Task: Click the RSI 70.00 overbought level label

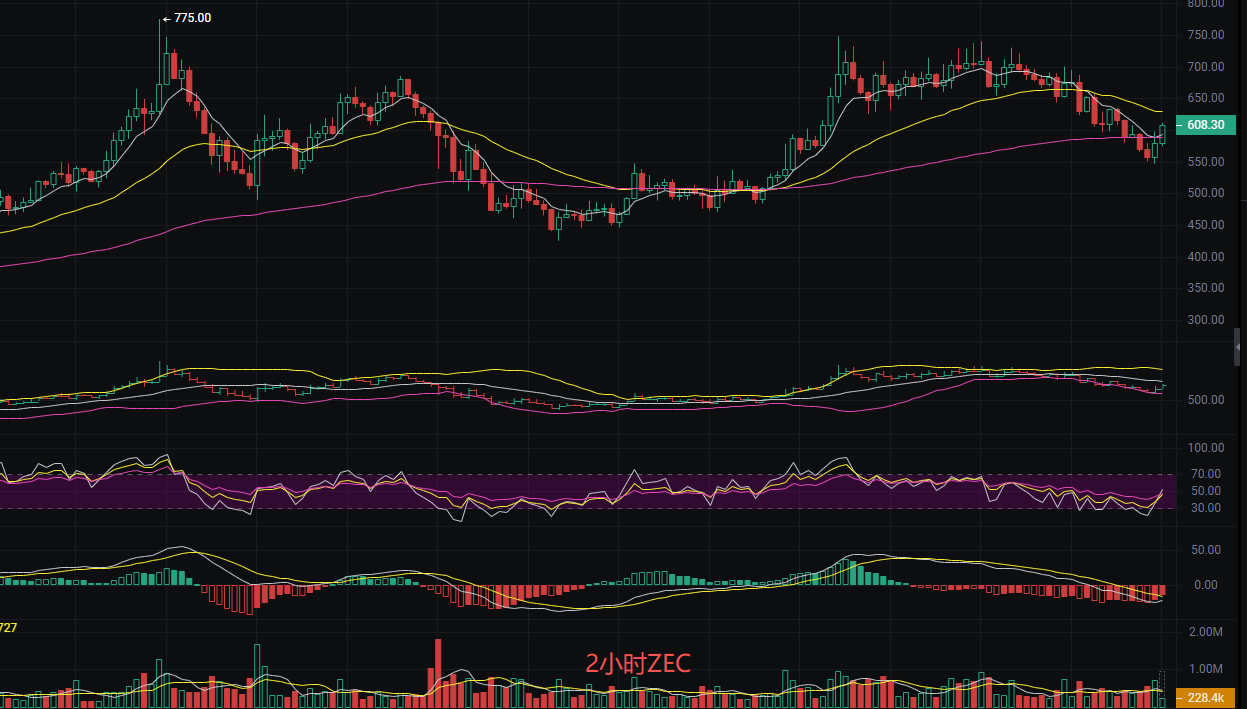Action: pos(1205,474)
